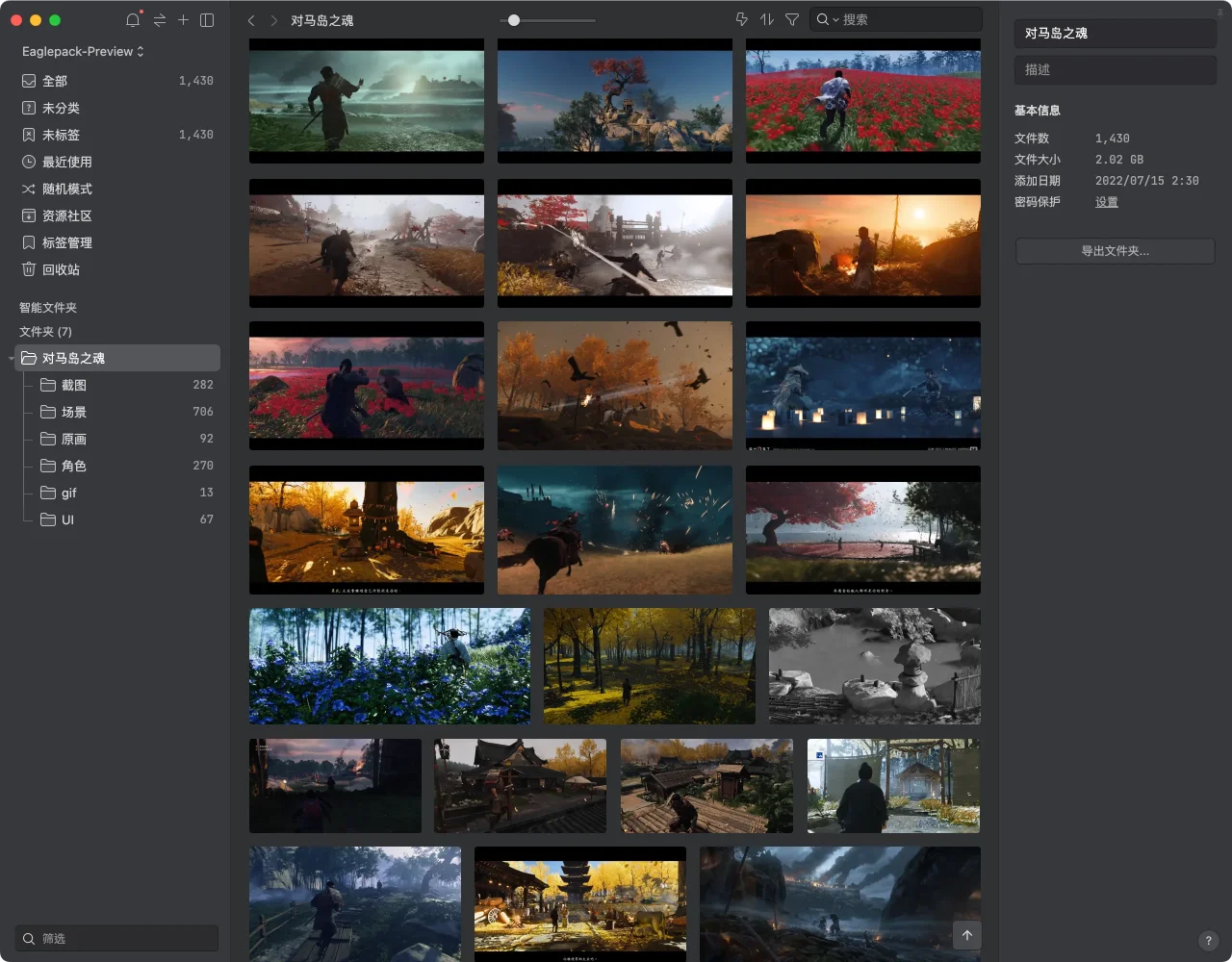Image resolution: width=1232 pixels, height=962 pixels.
Task: Click the 设置 password protection link
Action: pyautogui.click(x=1107, y=202)
